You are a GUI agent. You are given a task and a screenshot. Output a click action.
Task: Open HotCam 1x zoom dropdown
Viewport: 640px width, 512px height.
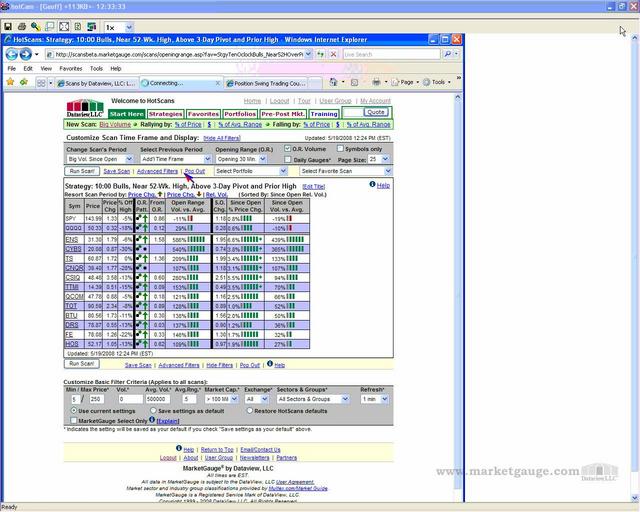(x=129, y=27)
